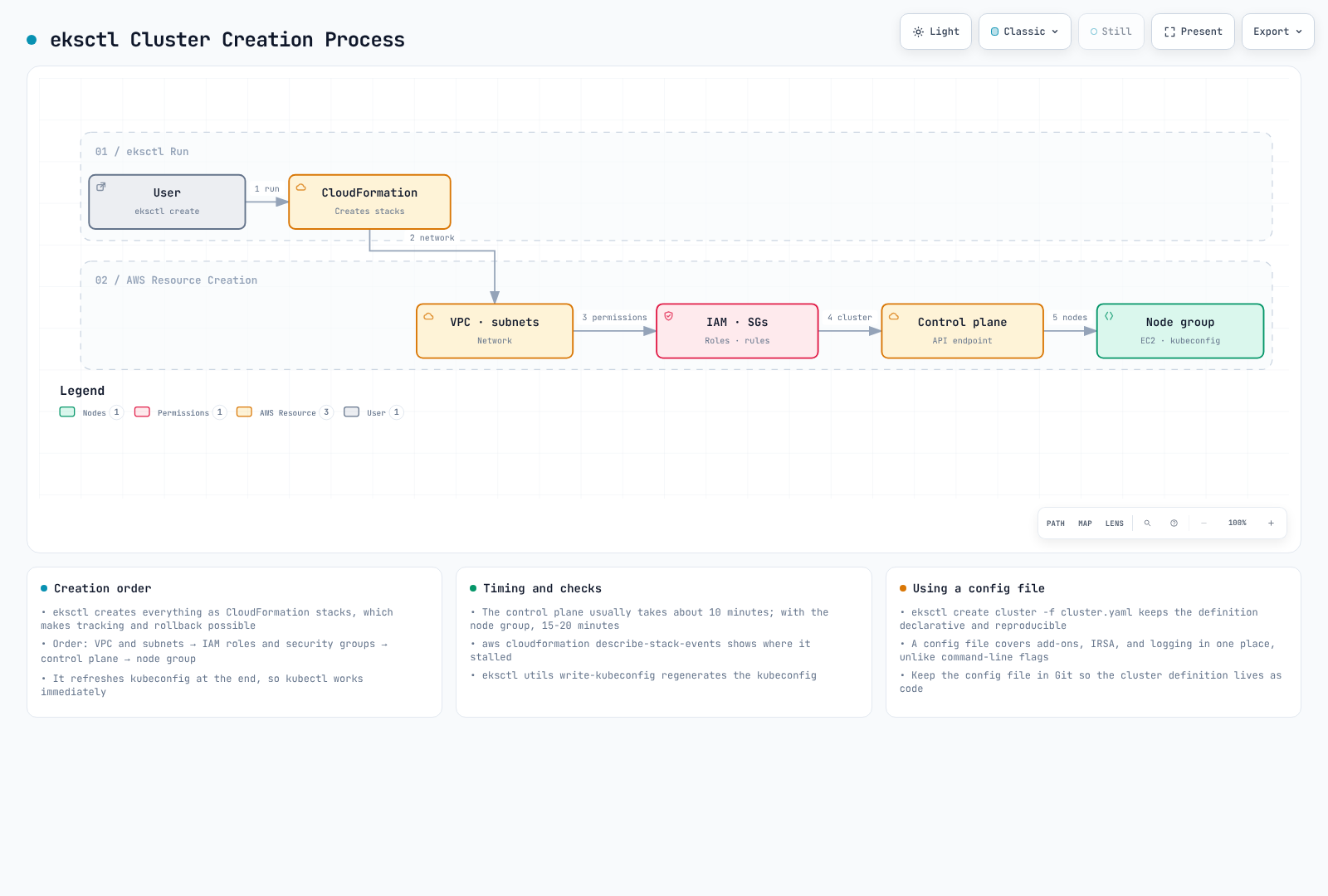Select the Node group node title

1180,322
